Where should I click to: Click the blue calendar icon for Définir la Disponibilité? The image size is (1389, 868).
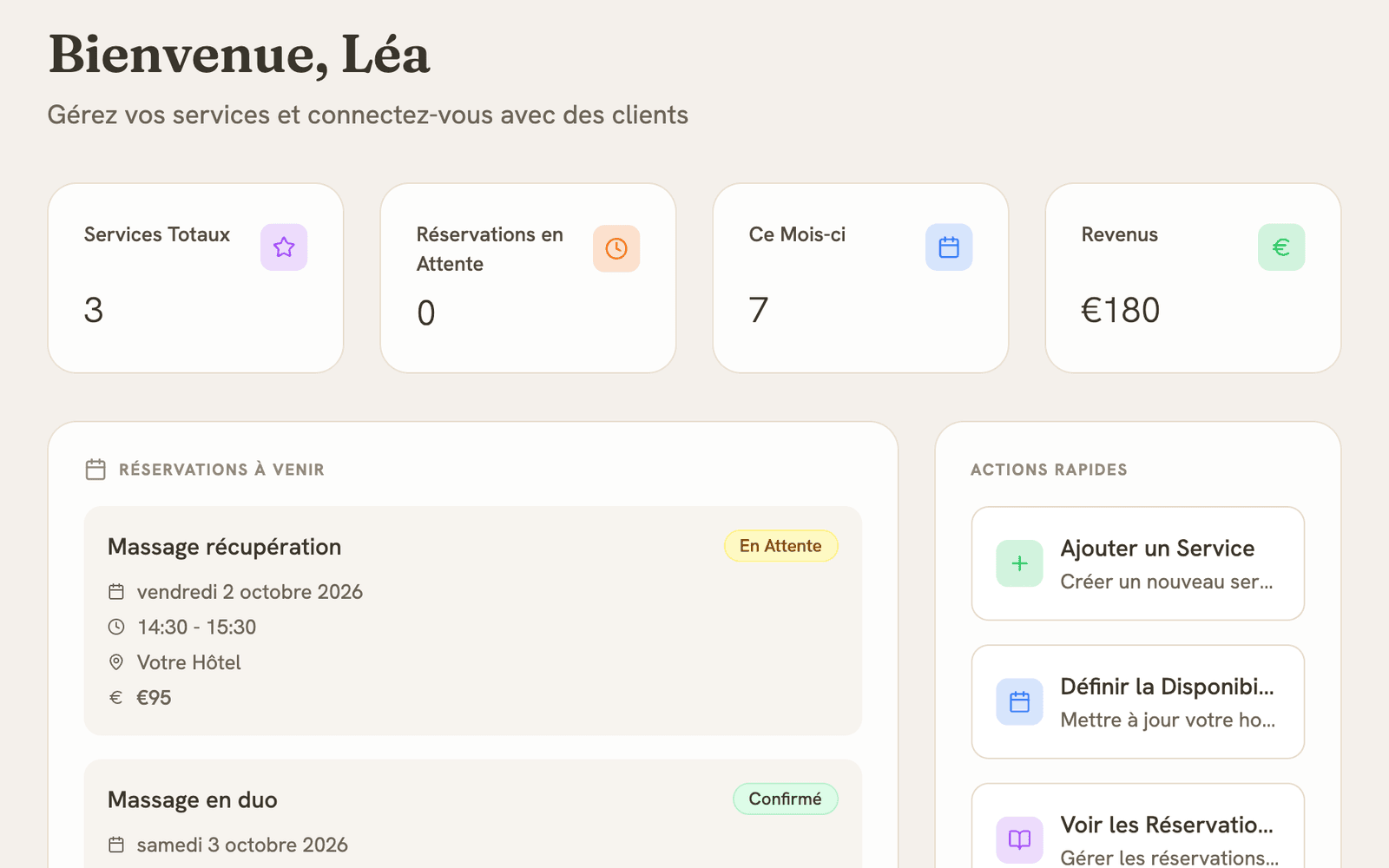coord(1019,702)
